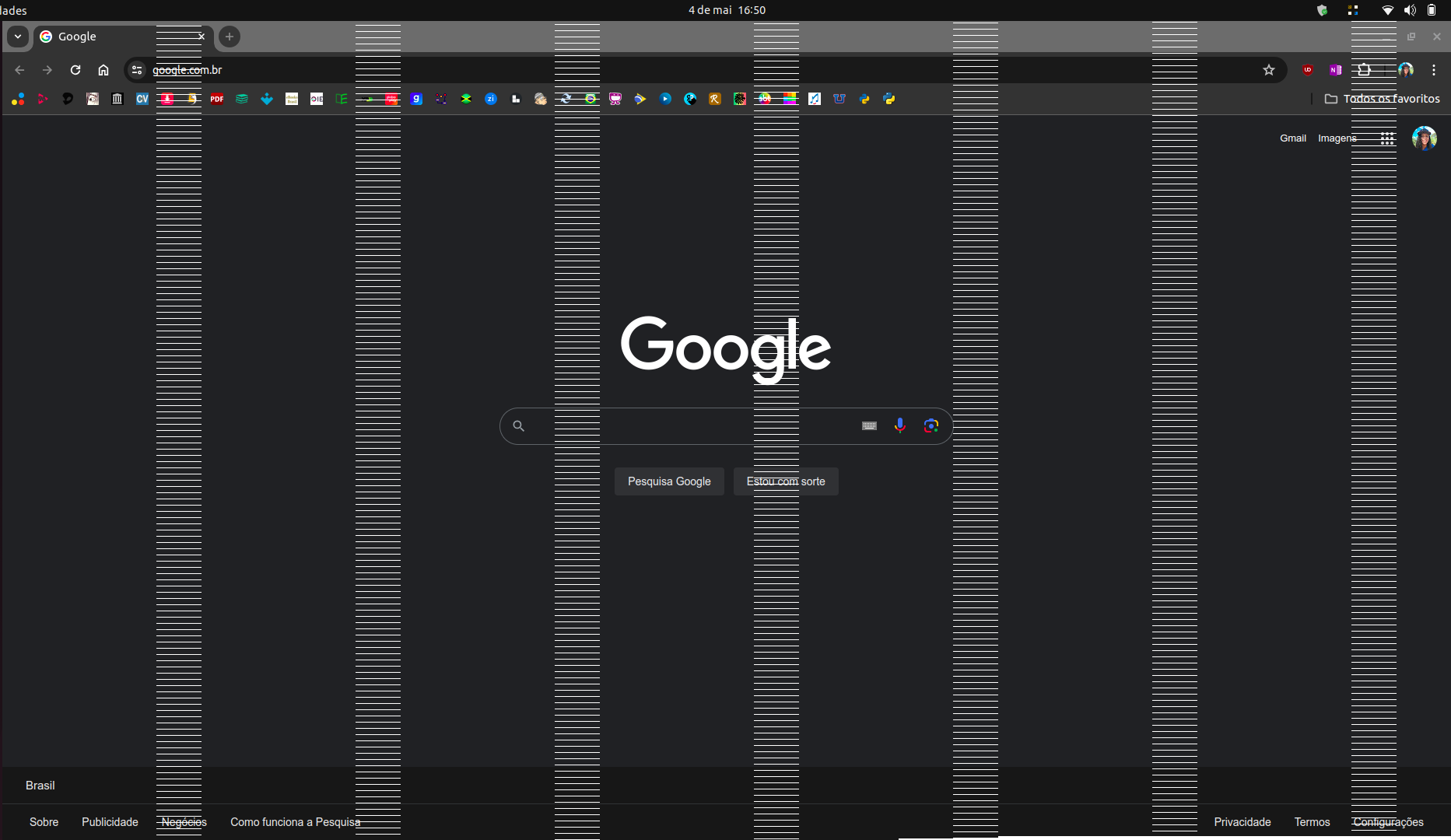This screenshot has height=840, width=1451.
Task: Open Negócios footer link
Action: pos(184,822)
